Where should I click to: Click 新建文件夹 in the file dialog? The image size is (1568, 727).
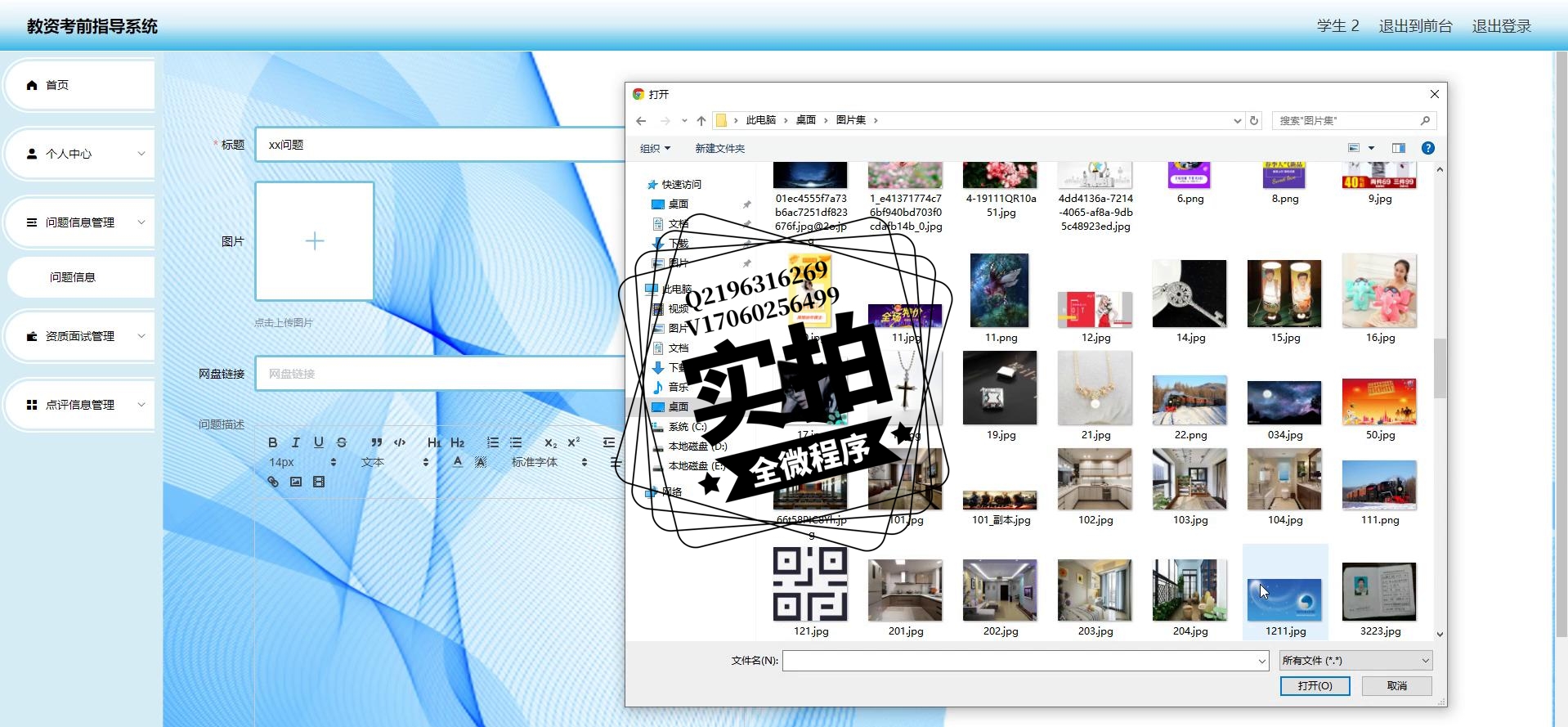pos(719,148)
